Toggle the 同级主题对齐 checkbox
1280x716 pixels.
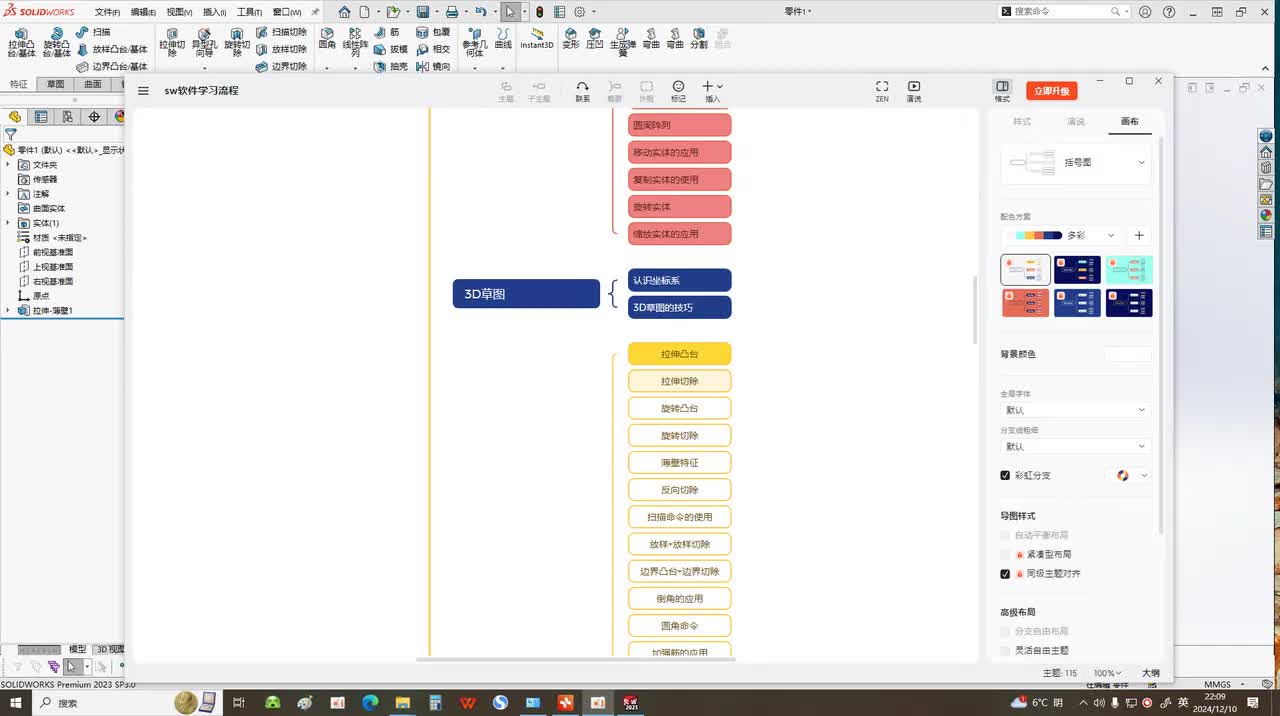[x=1005, y=574]
